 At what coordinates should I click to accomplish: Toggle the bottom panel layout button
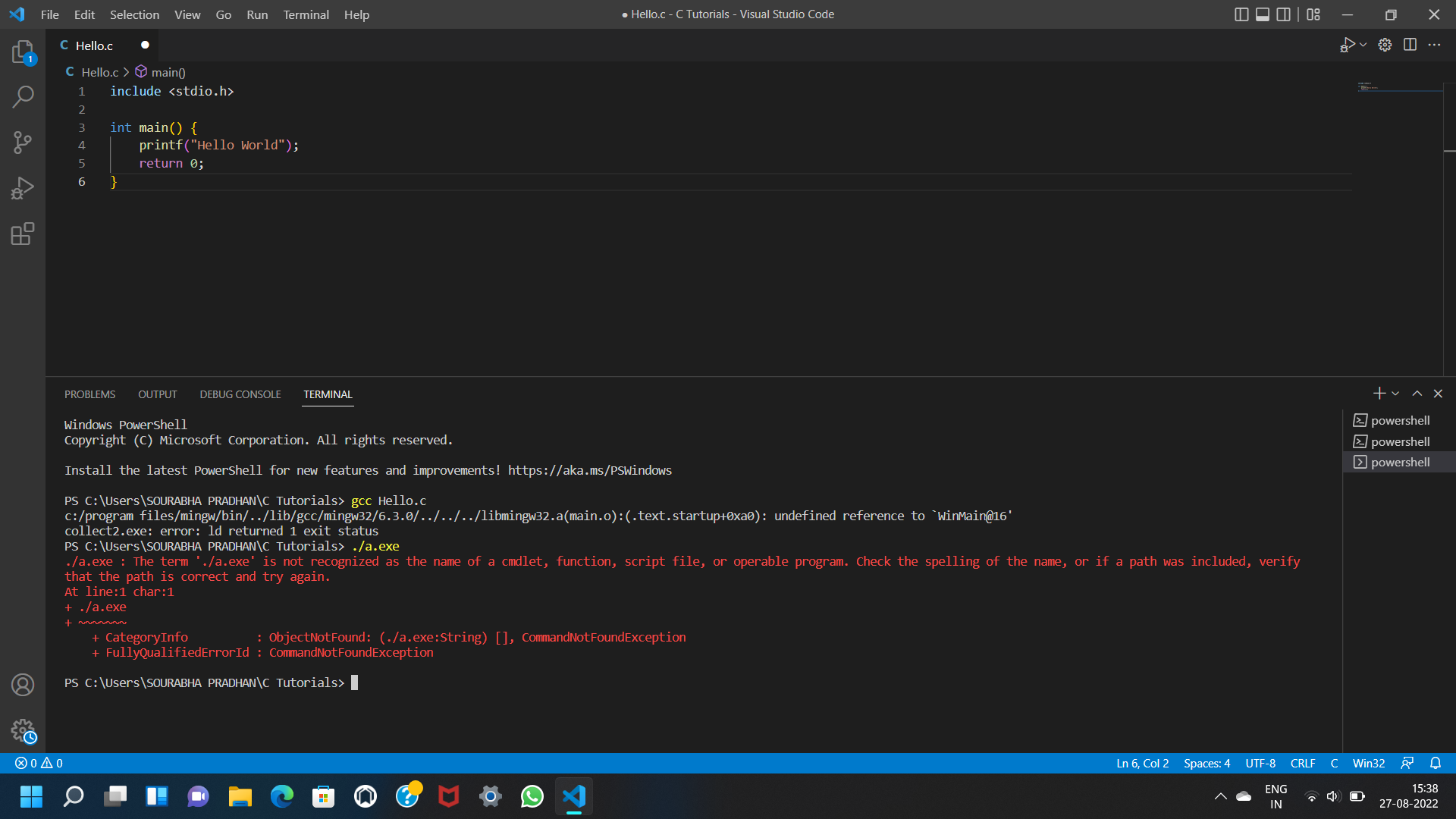click(1263, 14)
